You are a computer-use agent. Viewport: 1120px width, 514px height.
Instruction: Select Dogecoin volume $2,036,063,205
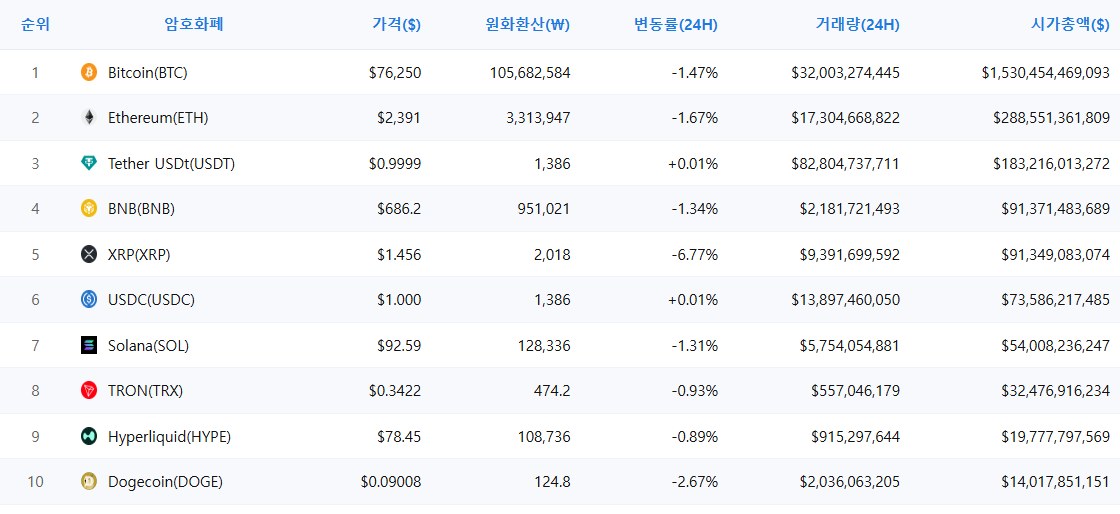(x=850, y=482)
